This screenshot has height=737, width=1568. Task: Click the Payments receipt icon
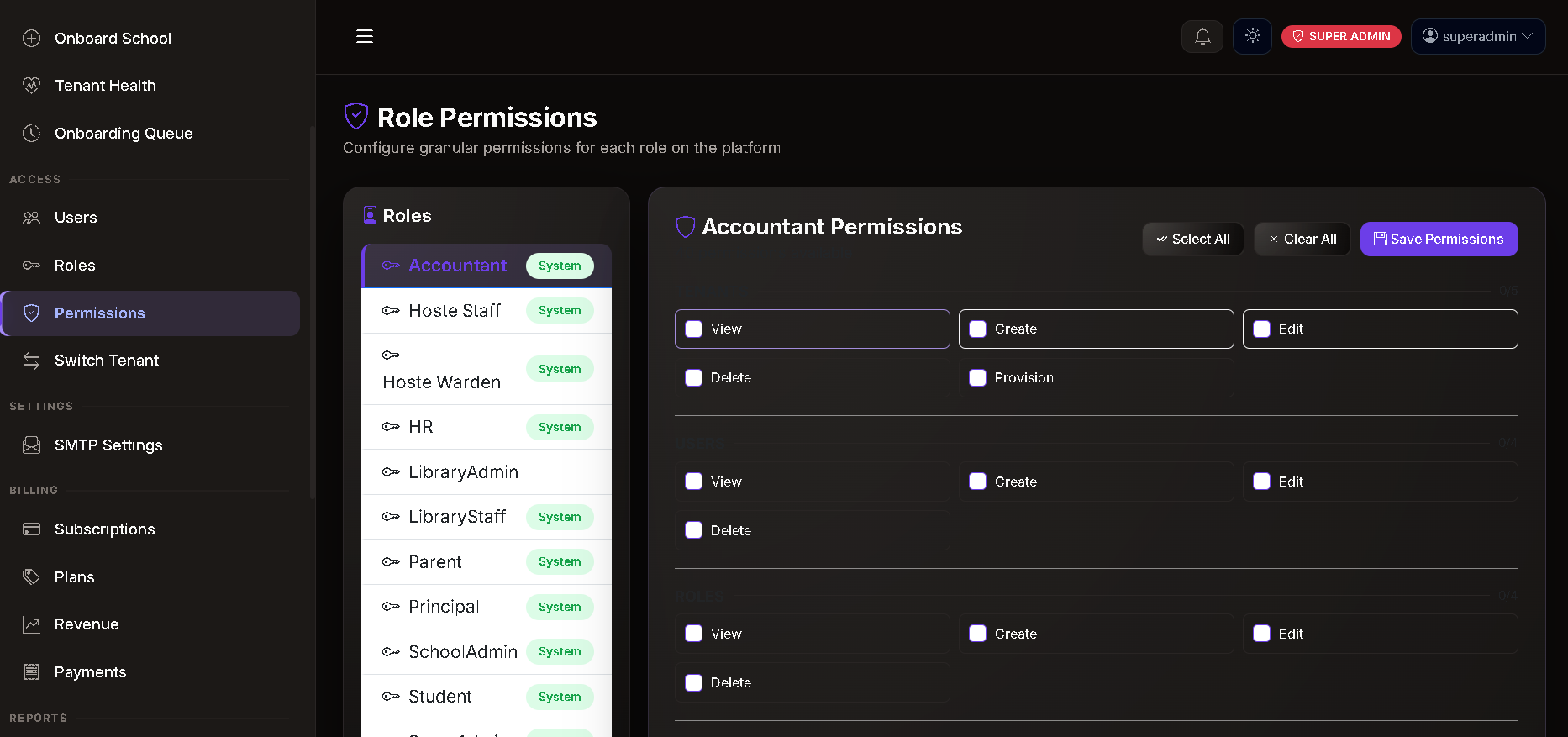click(x=31, y=671)
